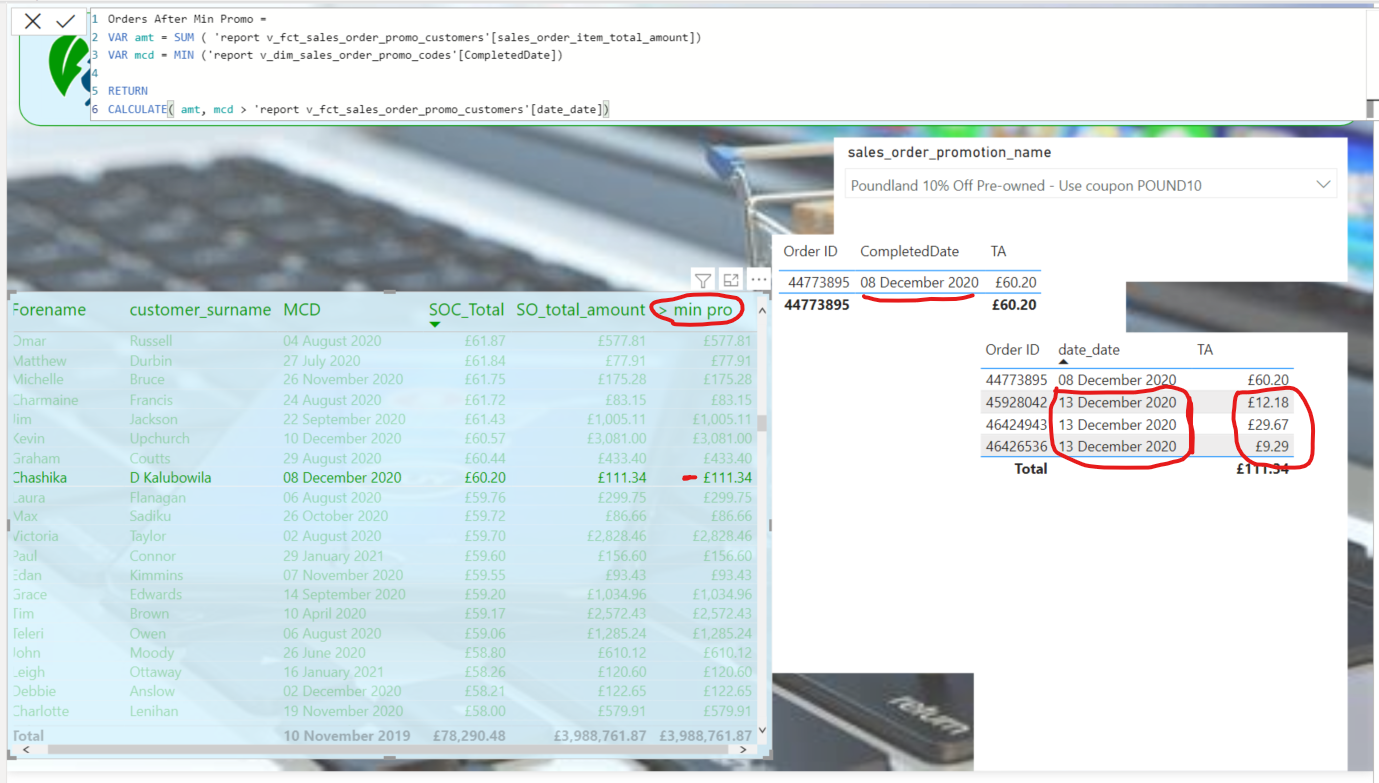Select the '16 January 2021' MCD cell

[x=333, y=673]
